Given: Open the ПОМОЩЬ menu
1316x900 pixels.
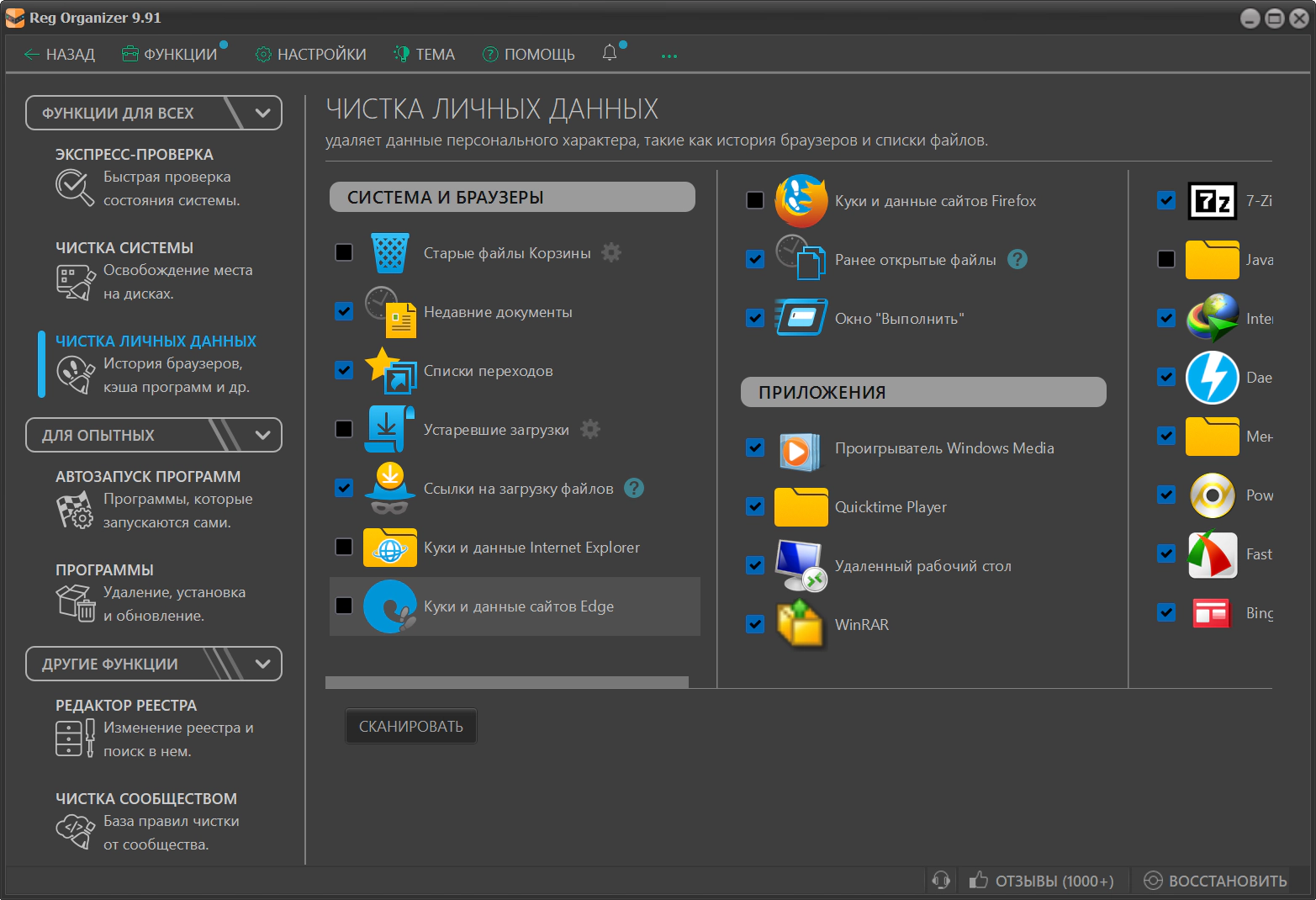Looking at the screenshot, I should (x=529, y=55).
